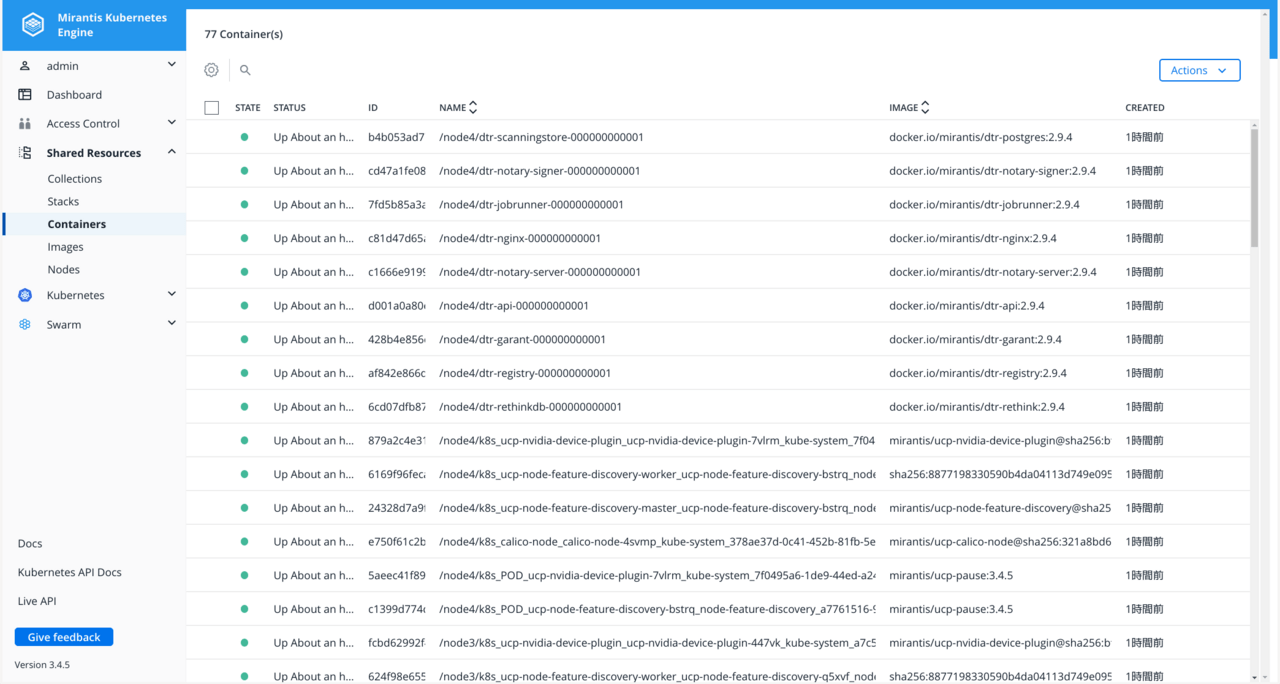
Task: Open the Live API link
Action: click(x=37, y=601)
